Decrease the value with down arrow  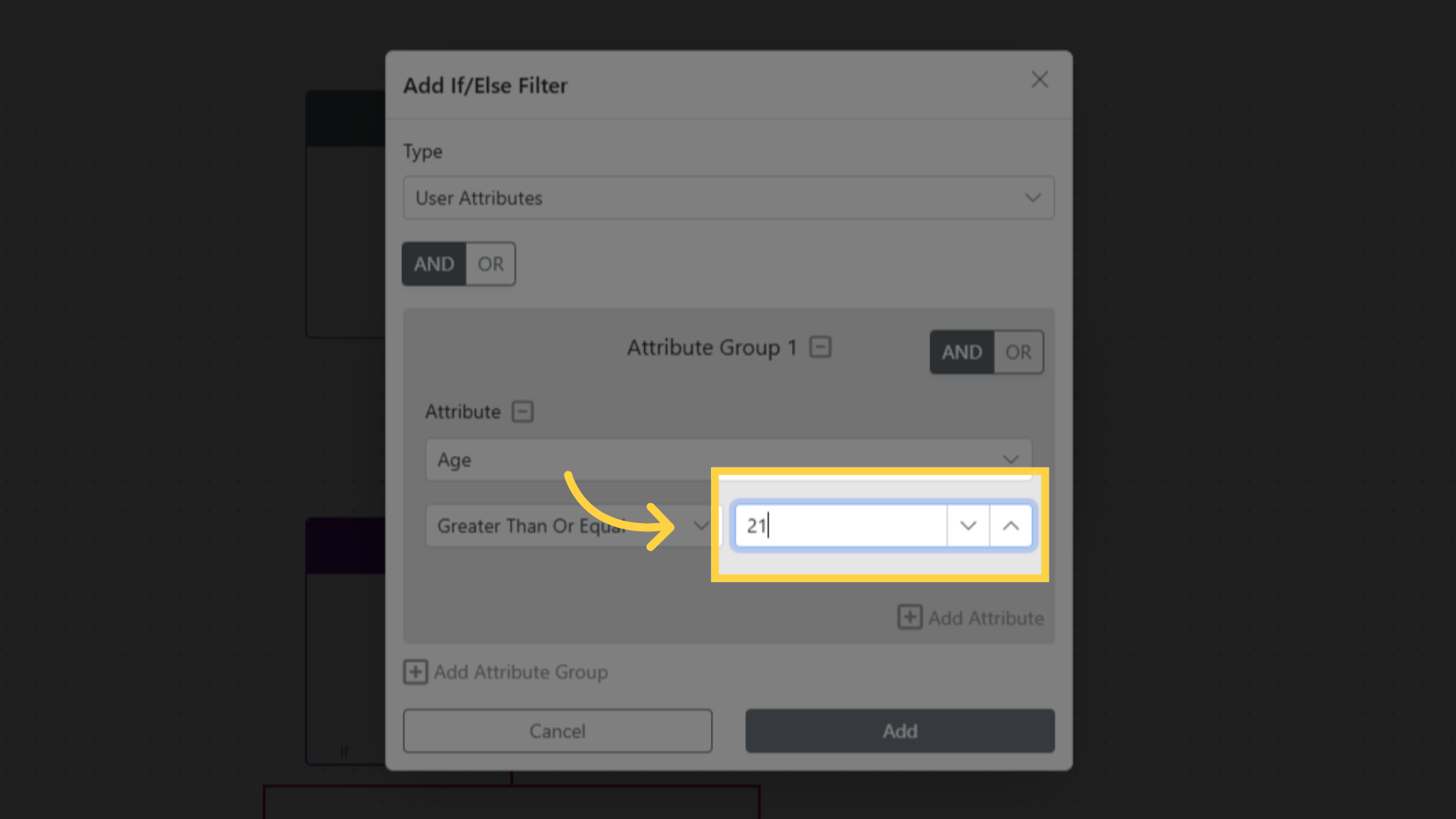pos(968,525)
